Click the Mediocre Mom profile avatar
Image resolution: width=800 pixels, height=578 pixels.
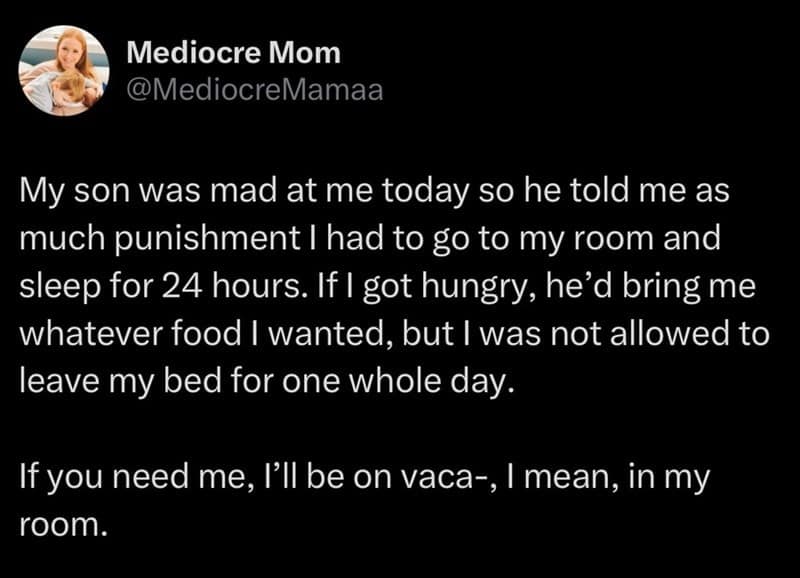[x=63, y=70]
